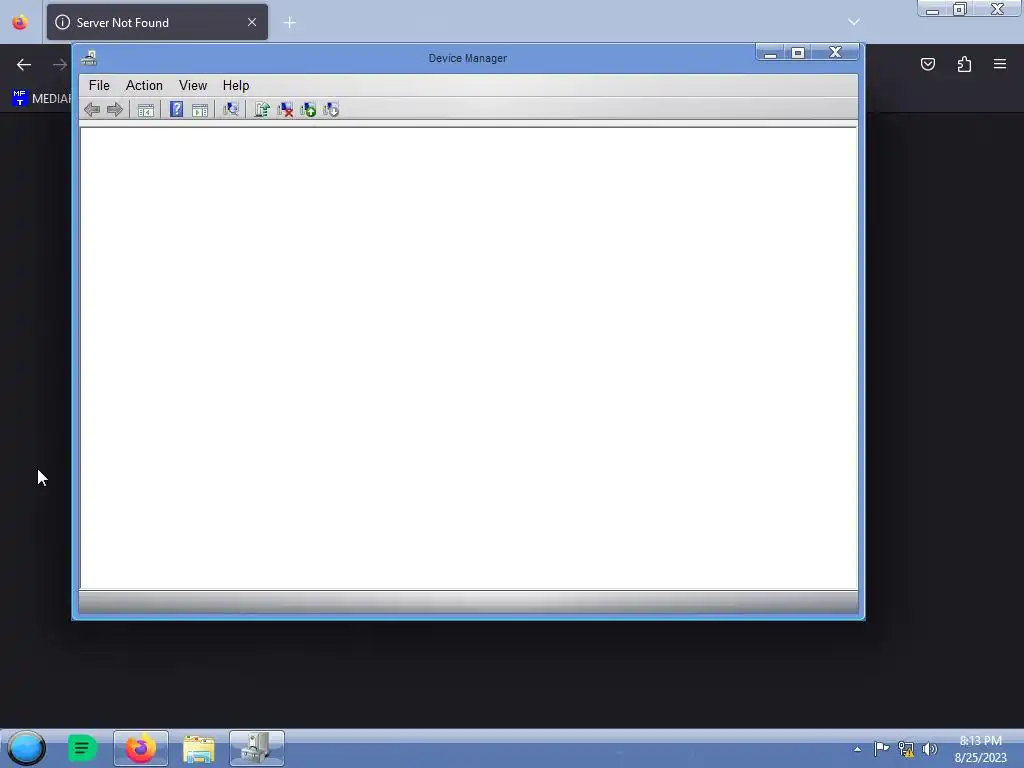Select the Server Not Found tab in Firefox
This screenshot has width=1024, height=768.
coord(157,22)
